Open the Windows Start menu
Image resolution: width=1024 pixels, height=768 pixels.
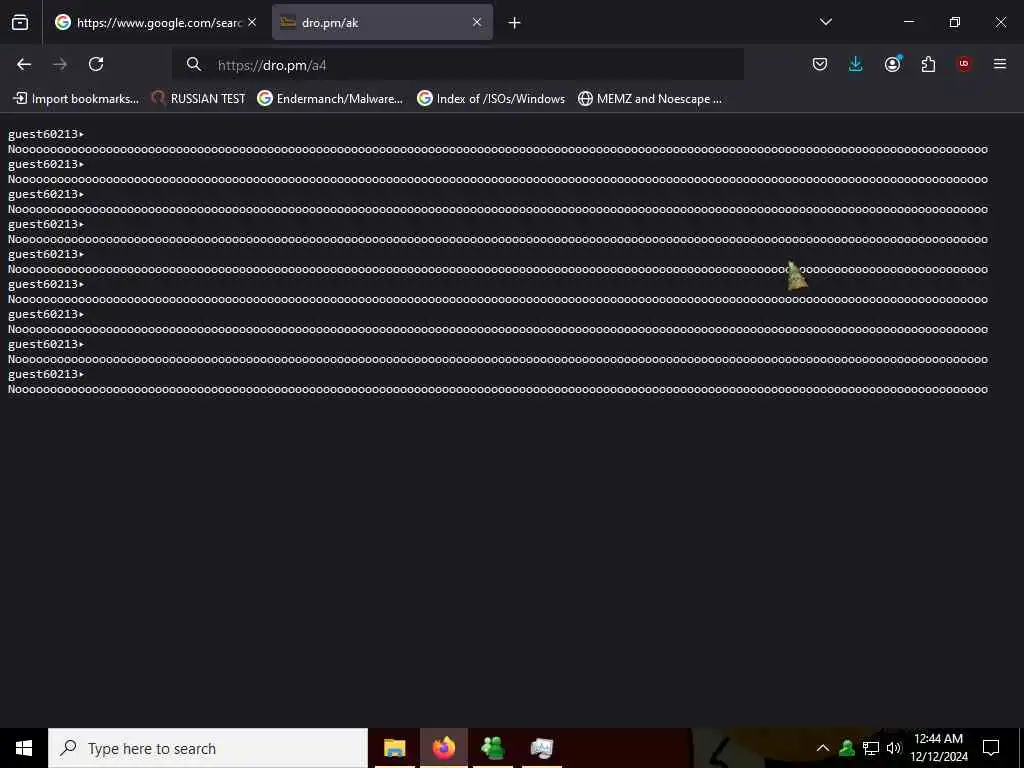pyautogui.click(x=24, y=748)
